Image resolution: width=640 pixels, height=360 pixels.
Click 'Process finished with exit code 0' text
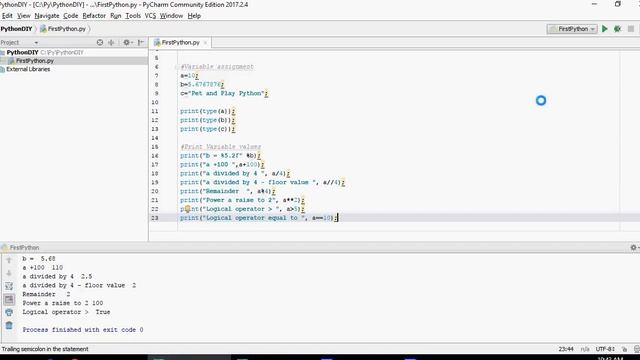83,330
